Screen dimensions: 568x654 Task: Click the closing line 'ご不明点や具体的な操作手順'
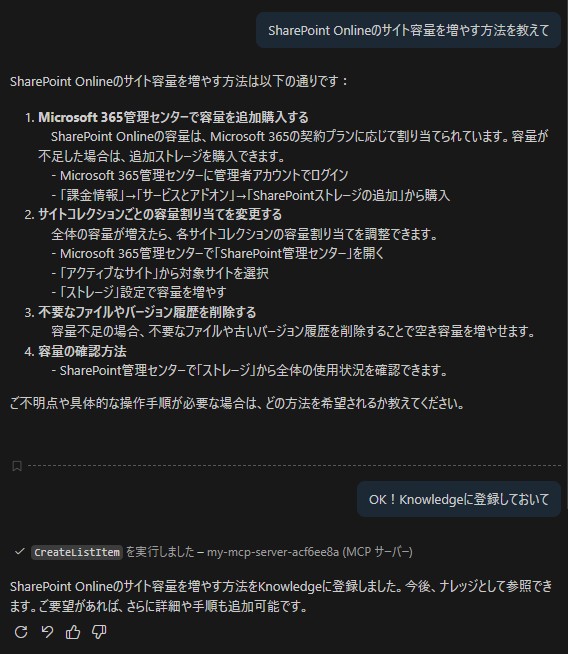(x=237, y=403)
